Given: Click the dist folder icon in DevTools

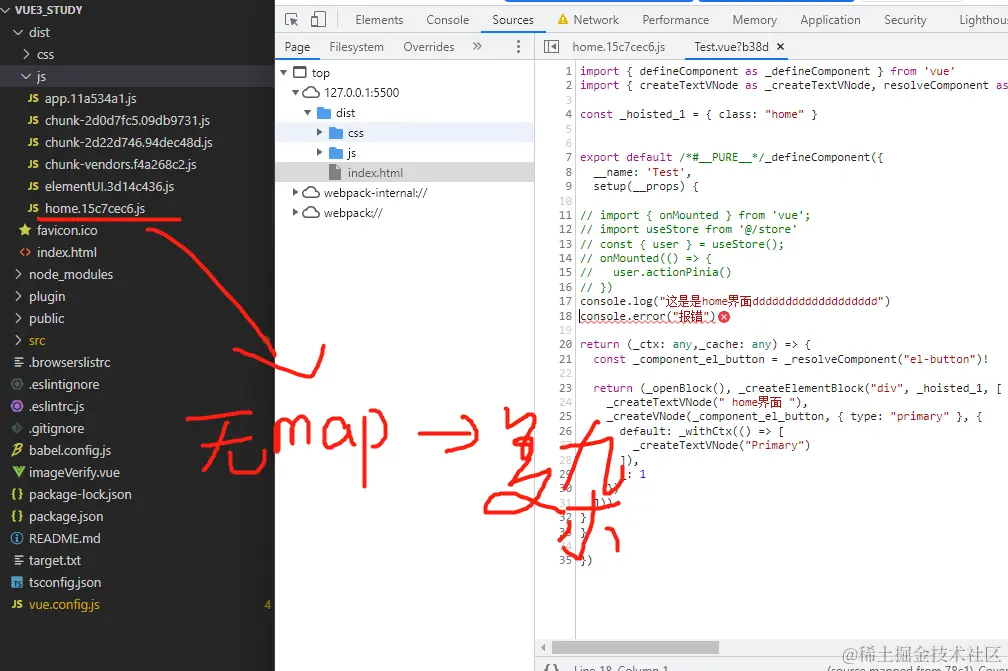Looking at the screenshot, I should click(324, 113).
